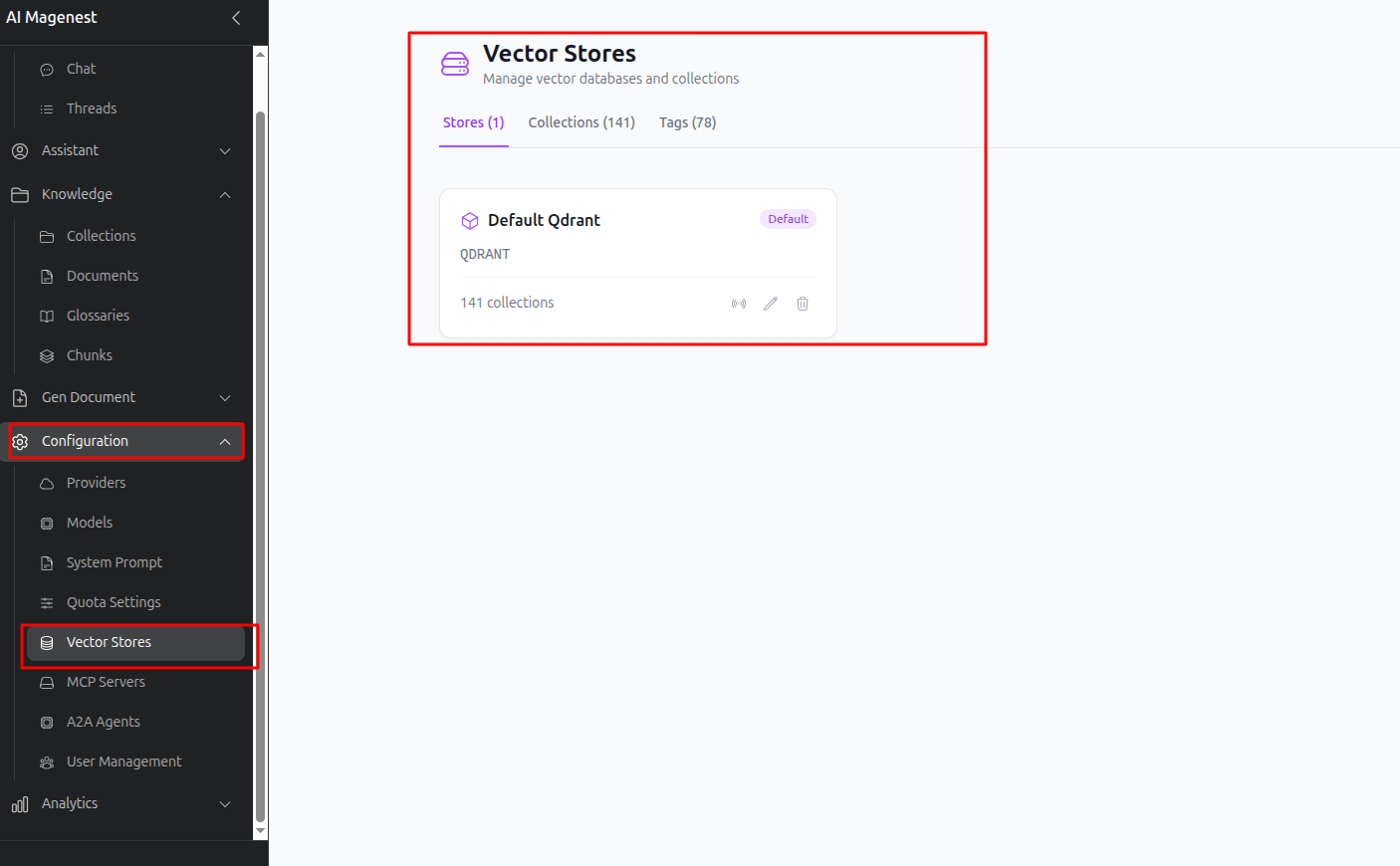1400x866 pixels.
Task: Test connection icon on Default Qdrant card
Action: [739, 304]
